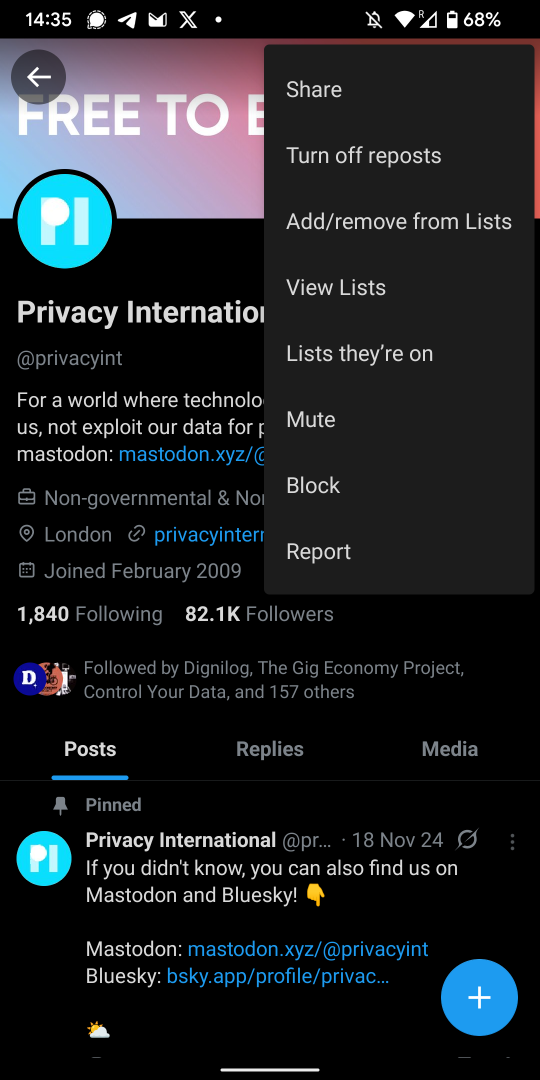Tap the small avatar on pinned post
This screenshot has width=540, height=1080.
pyautogui.click(x=43, y=858)
